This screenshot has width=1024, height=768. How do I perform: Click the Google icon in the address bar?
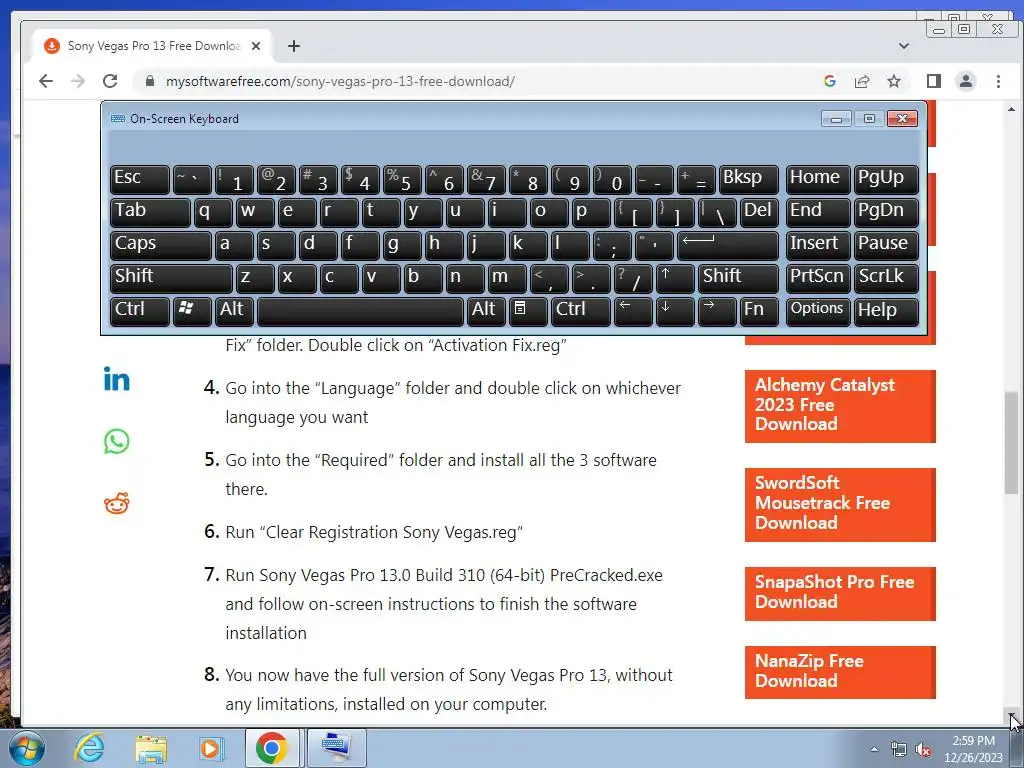(x=830, y=81)
